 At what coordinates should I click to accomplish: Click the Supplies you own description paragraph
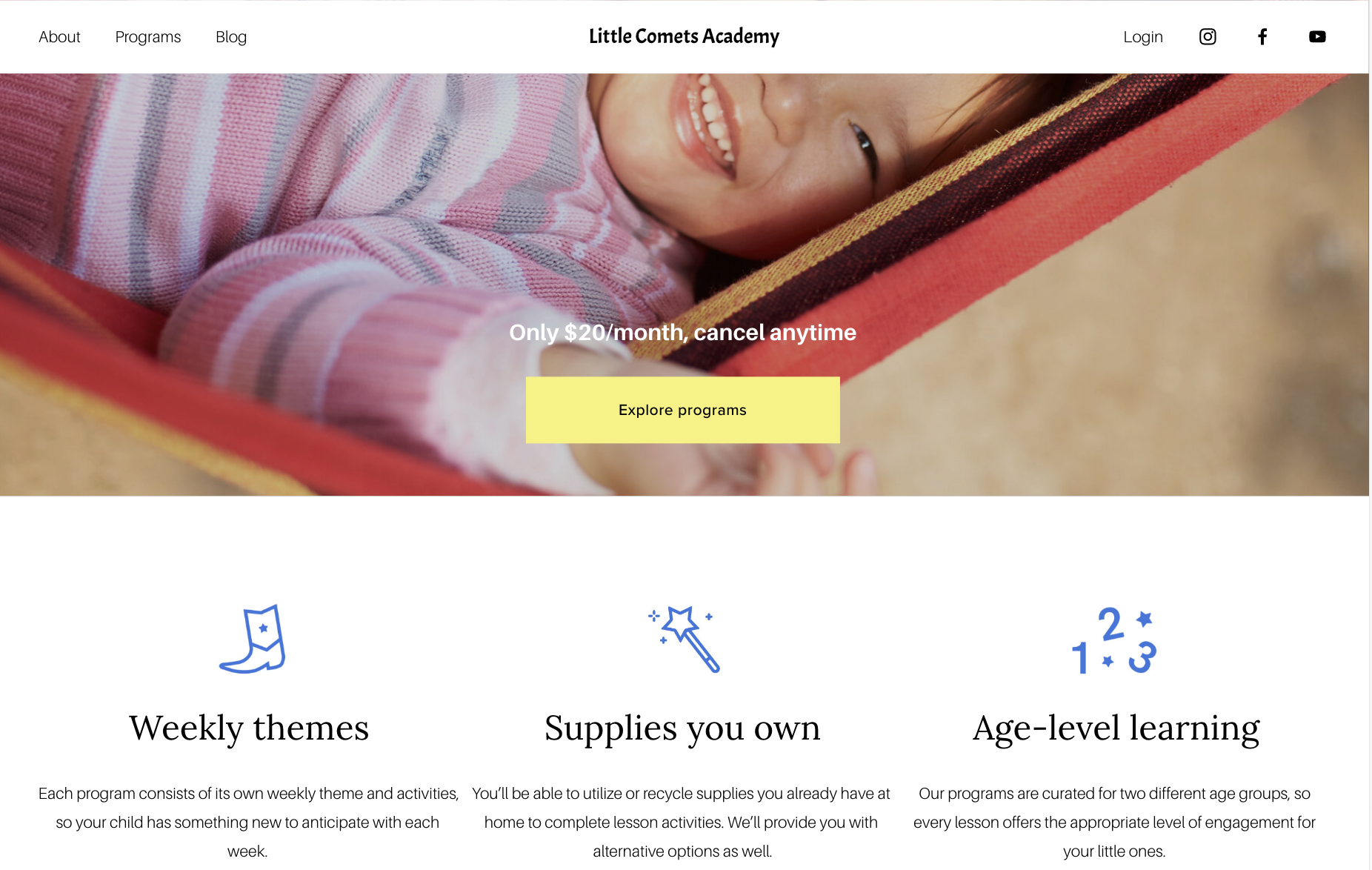[x=682, y=822]
